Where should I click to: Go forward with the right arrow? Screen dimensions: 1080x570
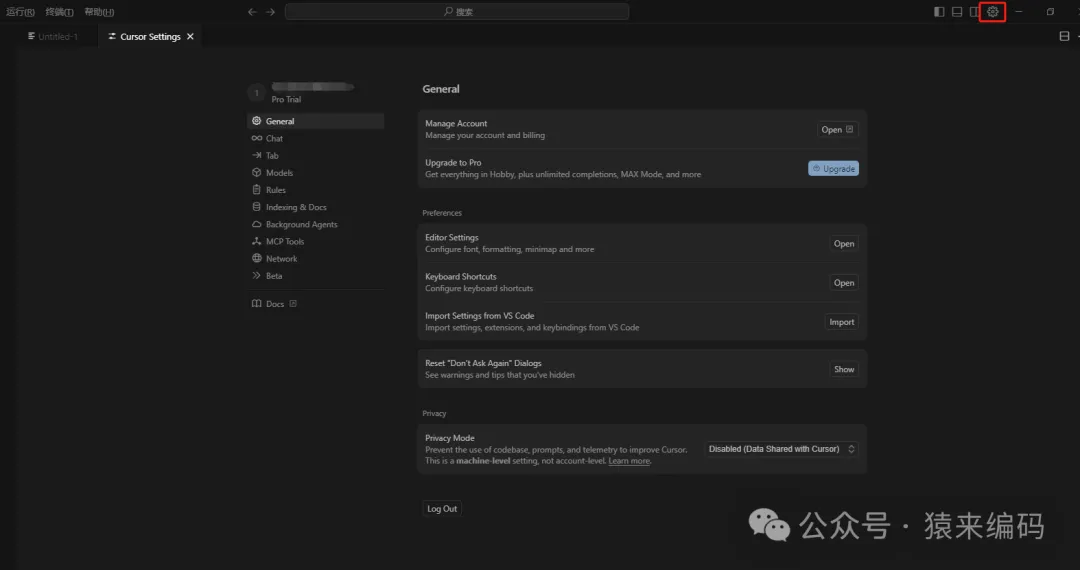click(x=270, y=12)
